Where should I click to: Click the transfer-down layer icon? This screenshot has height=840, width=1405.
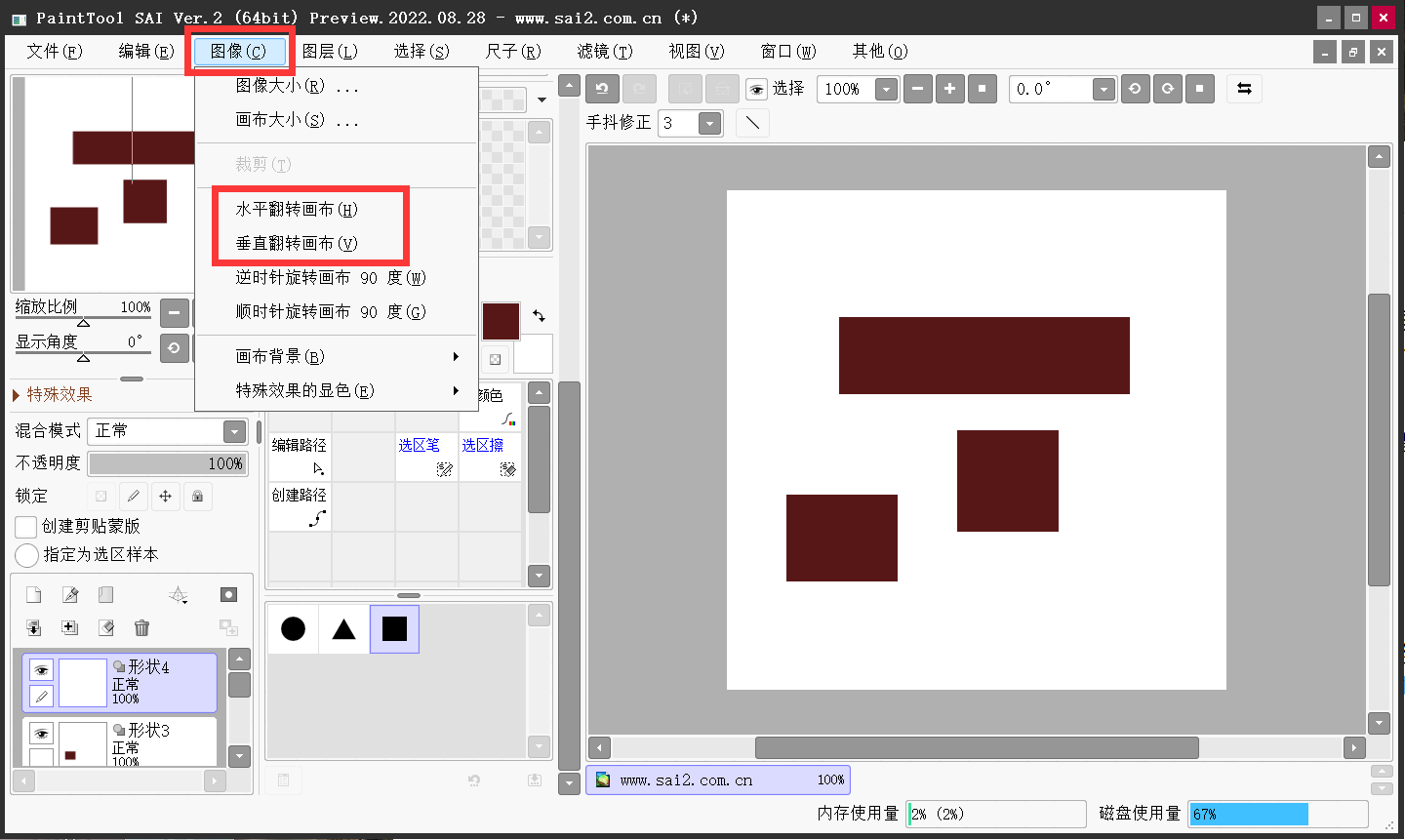(33, 628)
